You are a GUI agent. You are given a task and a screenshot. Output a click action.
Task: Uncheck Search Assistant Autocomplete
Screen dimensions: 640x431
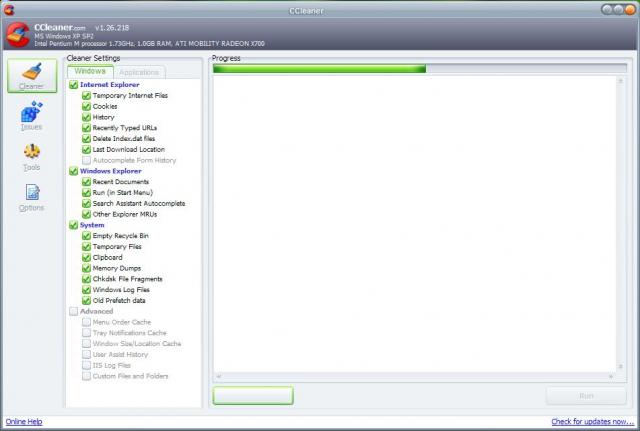click(86, 203)
